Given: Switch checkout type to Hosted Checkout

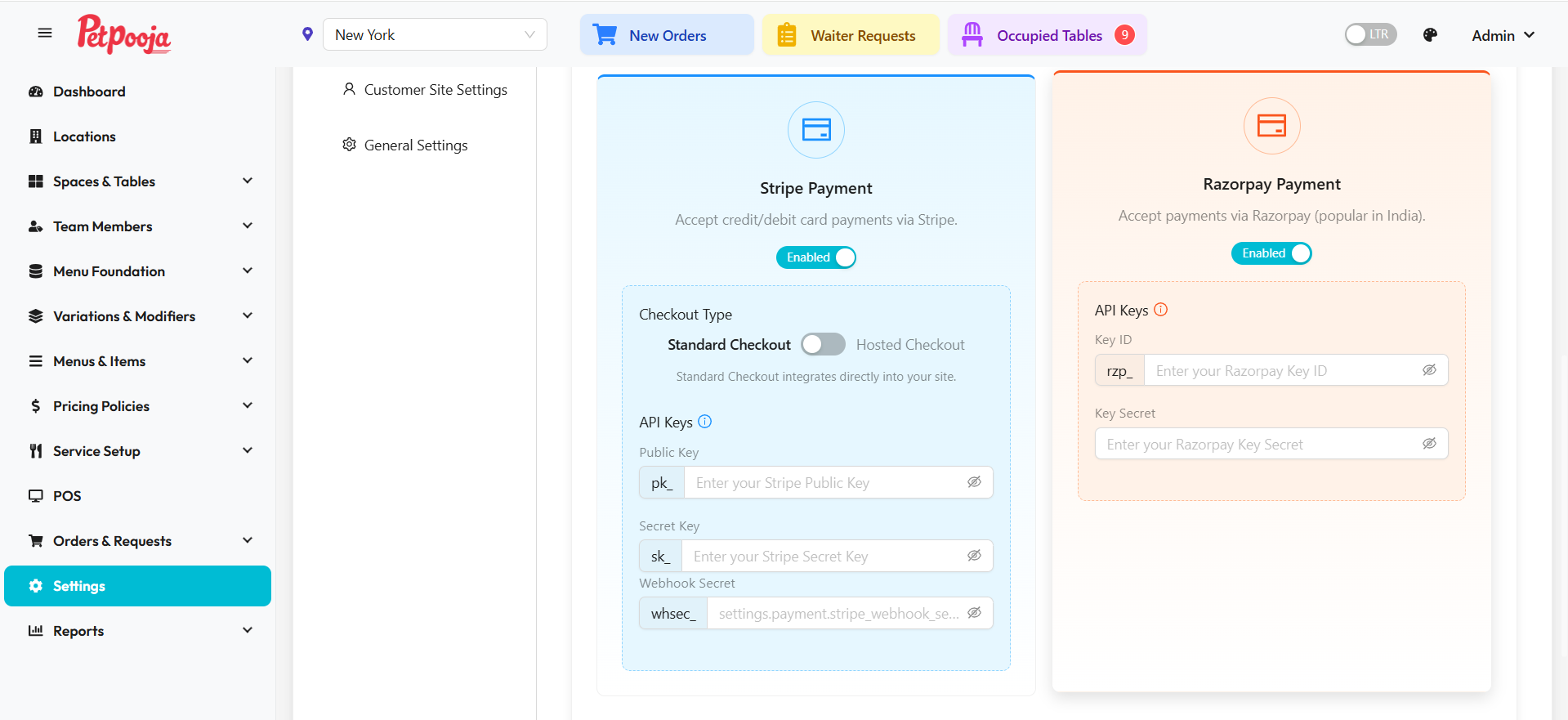Looking at the screenshot, I should coord(823,344).
